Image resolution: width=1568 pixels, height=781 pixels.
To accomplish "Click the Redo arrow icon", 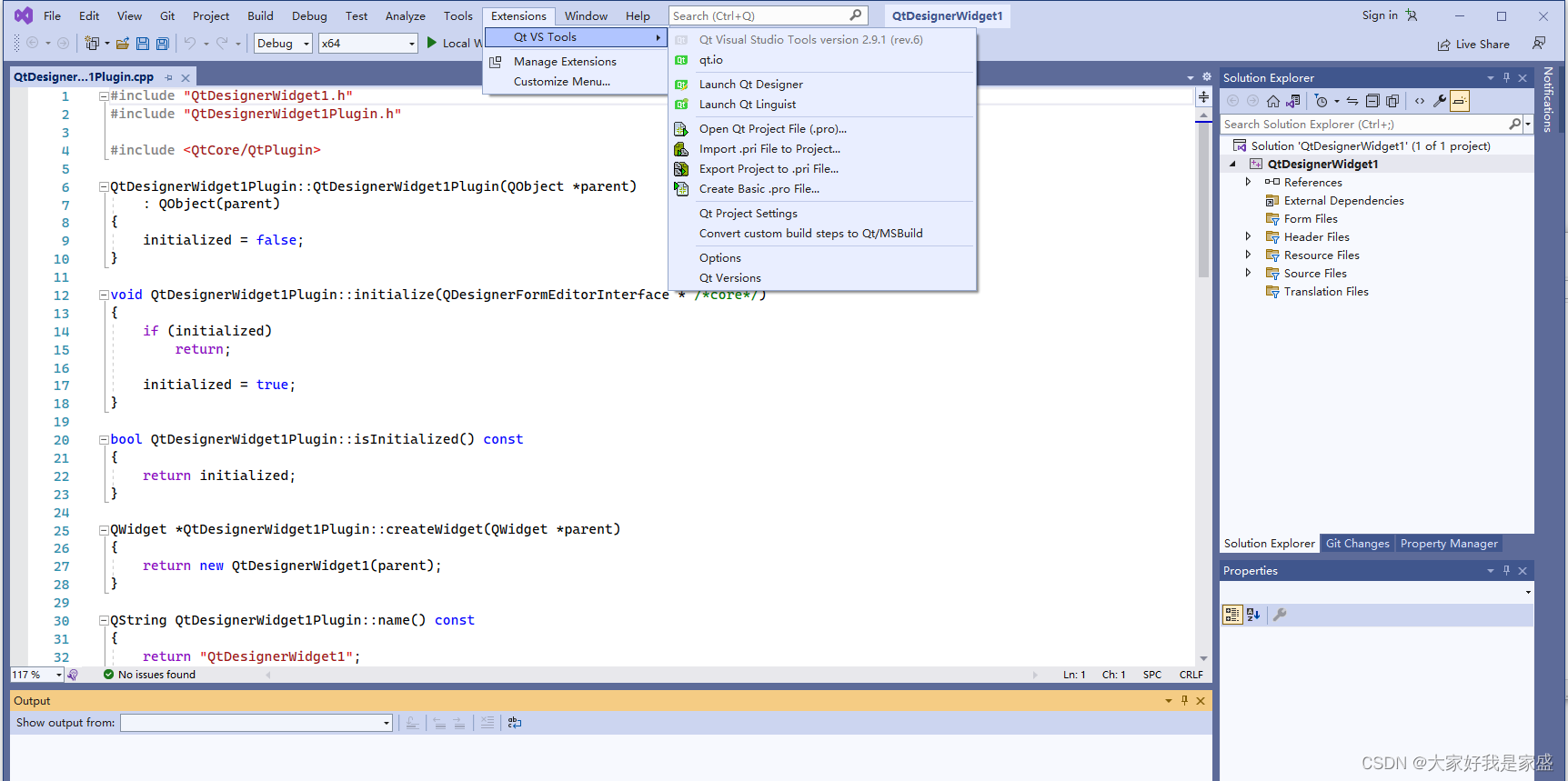I will tap(222, 43).
